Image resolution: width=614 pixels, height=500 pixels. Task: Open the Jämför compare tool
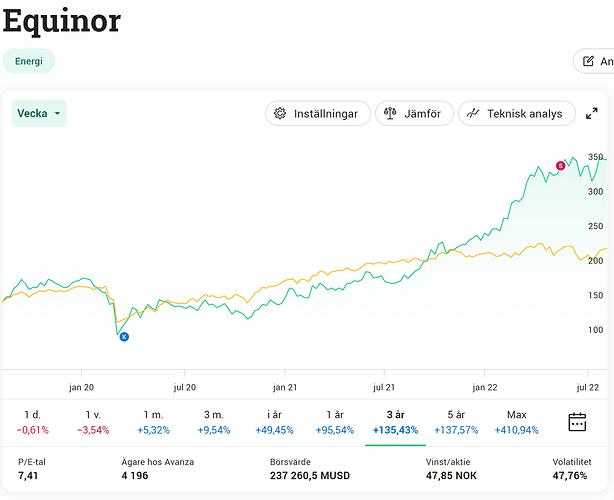pyautogui.click(x=414, y=114)
